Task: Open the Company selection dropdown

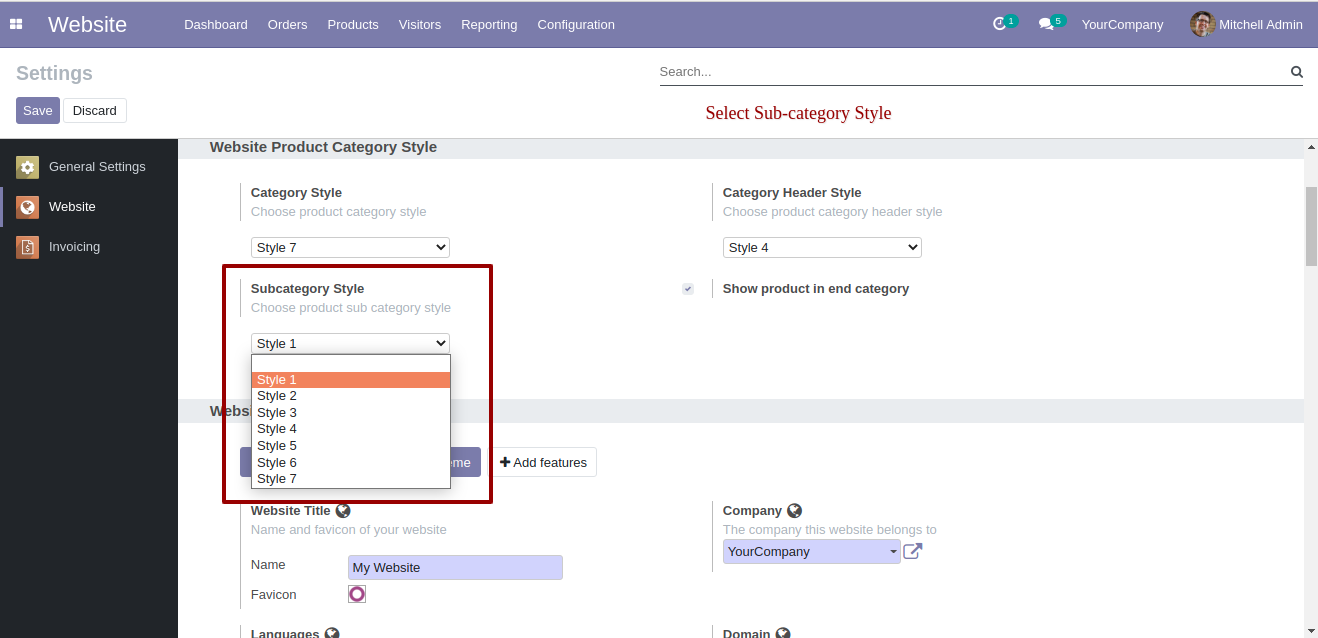Action: [812, 551]
